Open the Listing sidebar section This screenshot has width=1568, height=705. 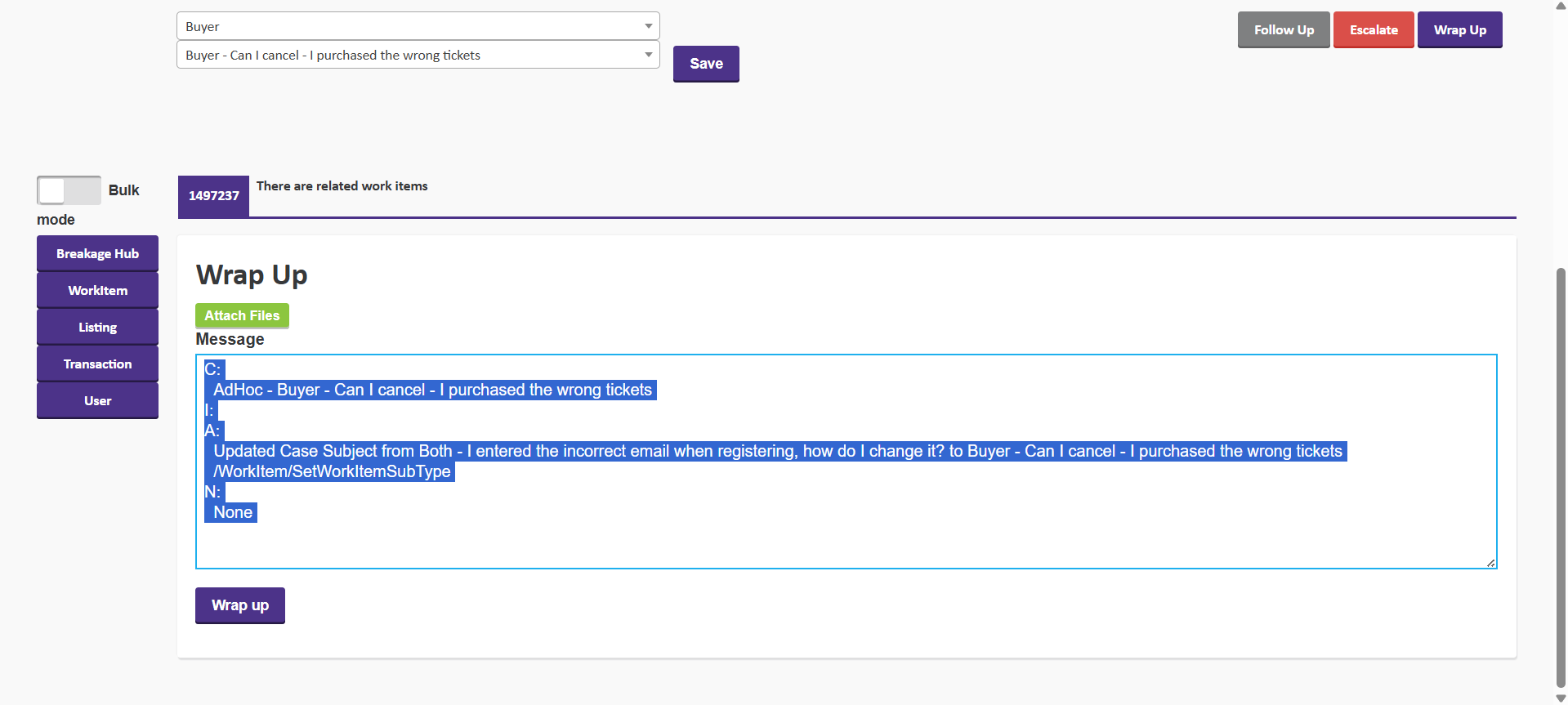[97, 328]
